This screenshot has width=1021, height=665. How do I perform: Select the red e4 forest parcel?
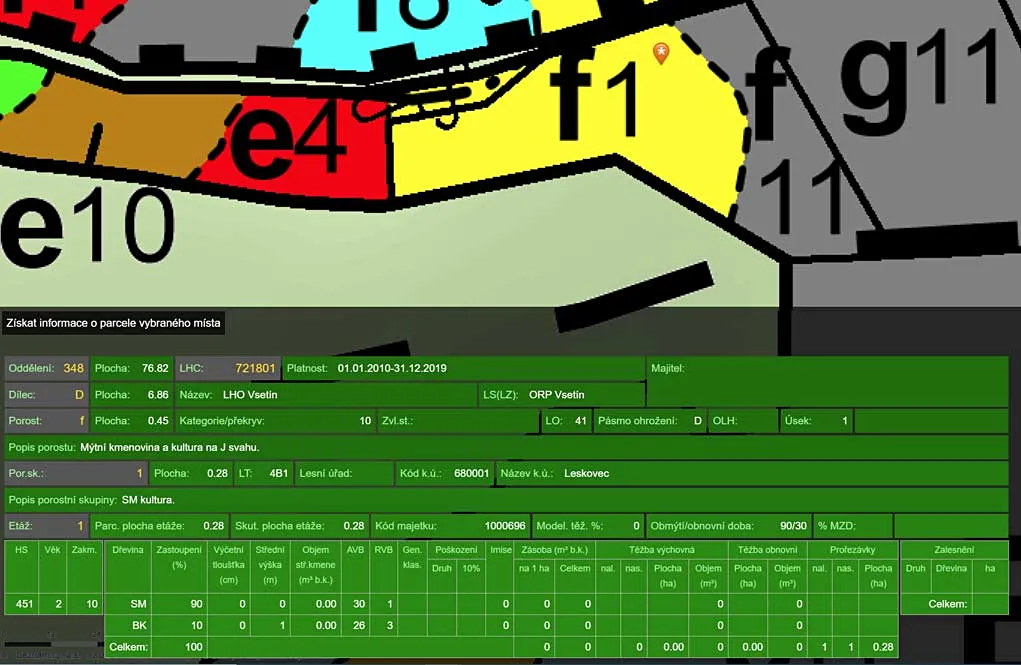coord(300,150)
